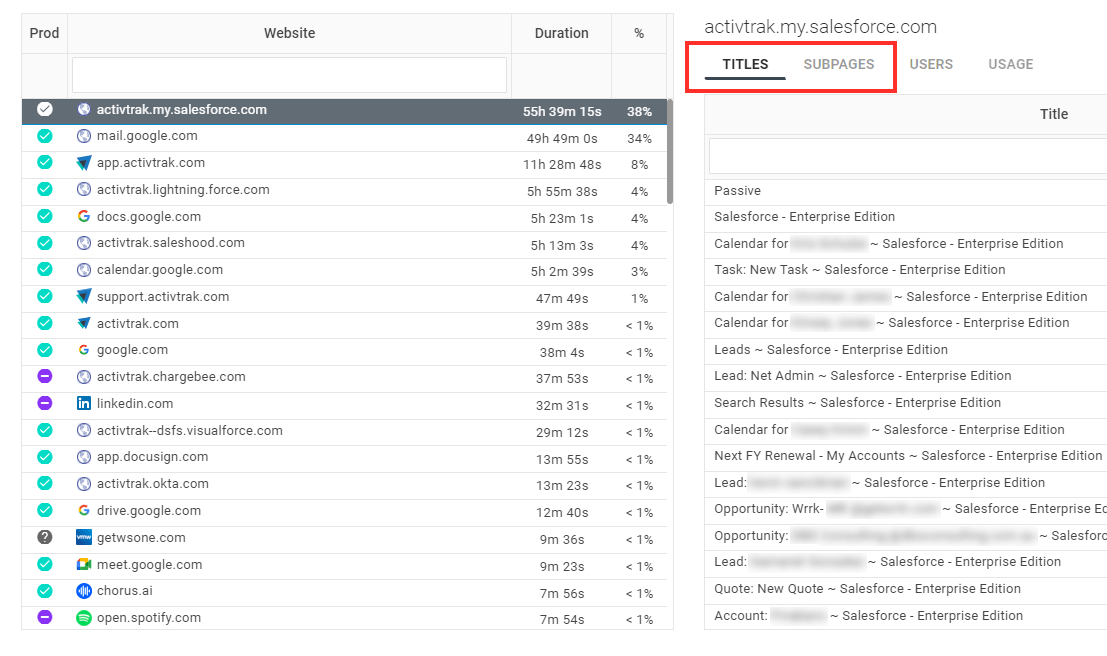1107x656 pixels.
Task: Click the globe icon for activtrak.my.salesforce.com
Action: [x=84, y=109]
